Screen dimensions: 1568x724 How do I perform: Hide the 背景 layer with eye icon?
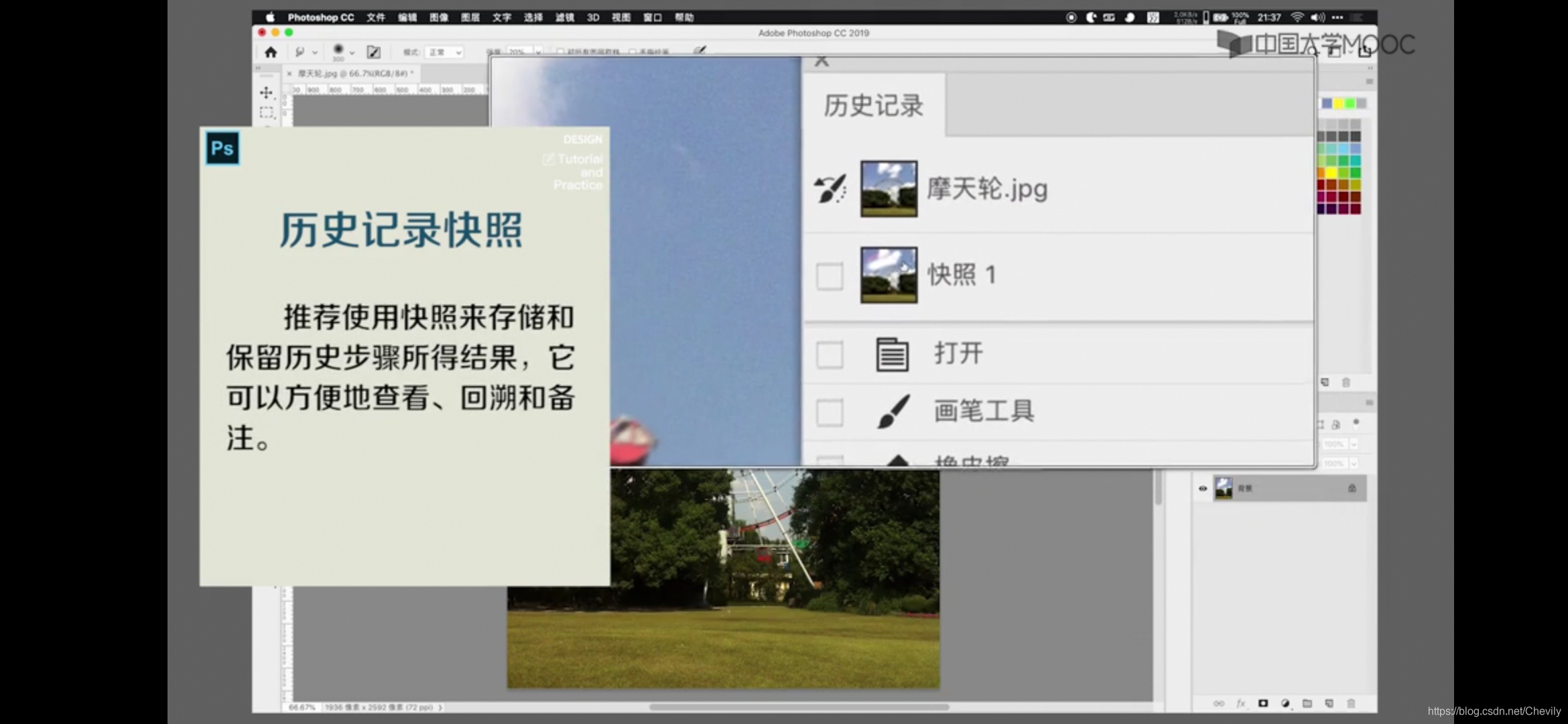(x=1203, y=488)
